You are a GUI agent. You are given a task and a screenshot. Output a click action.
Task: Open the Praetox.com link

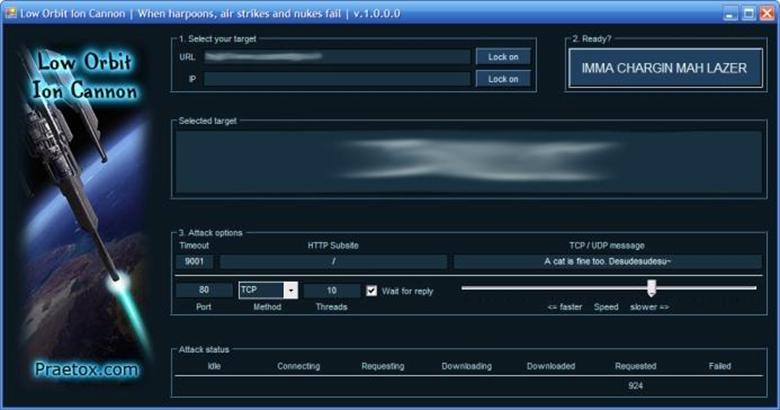(x=84, y=370)
